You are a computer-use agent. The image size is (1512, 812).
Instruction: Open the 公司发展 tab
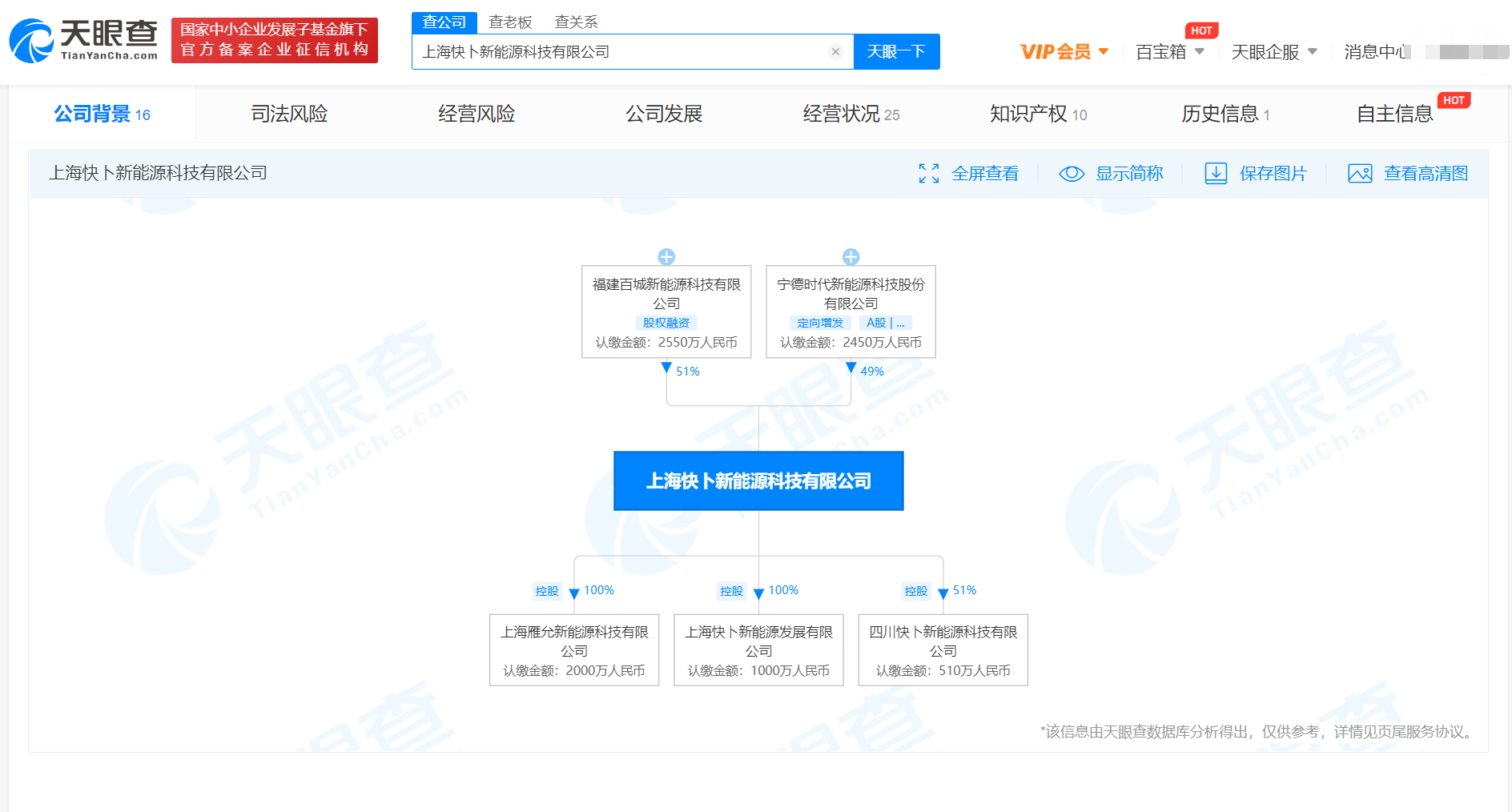pos(664,115)
